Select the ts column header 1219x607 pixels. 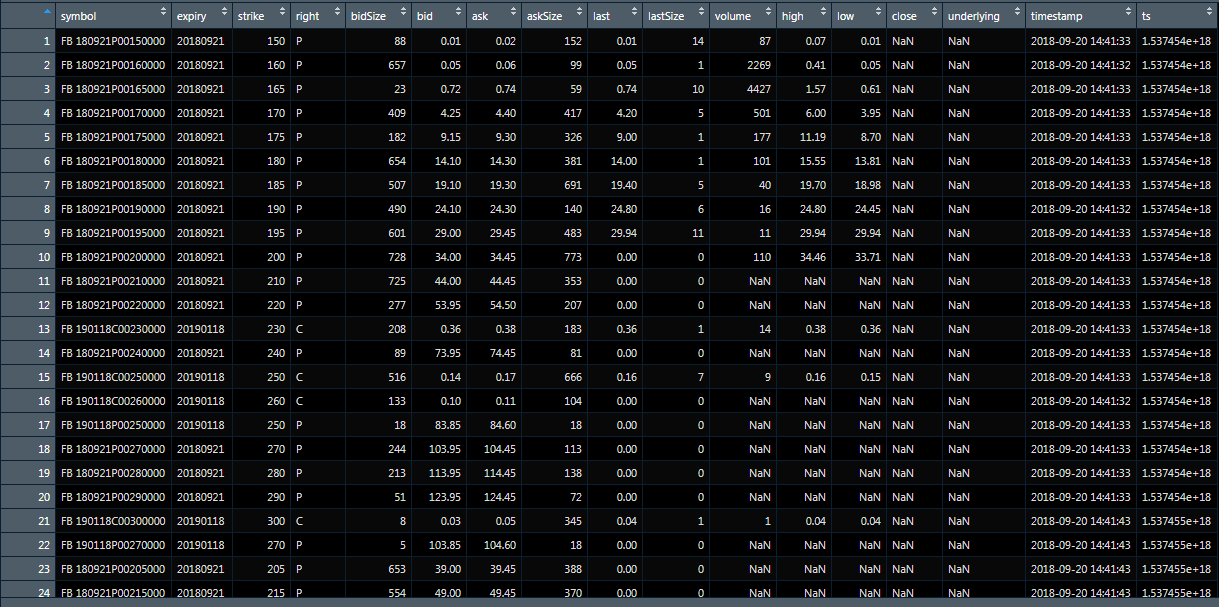[1177, 17]
